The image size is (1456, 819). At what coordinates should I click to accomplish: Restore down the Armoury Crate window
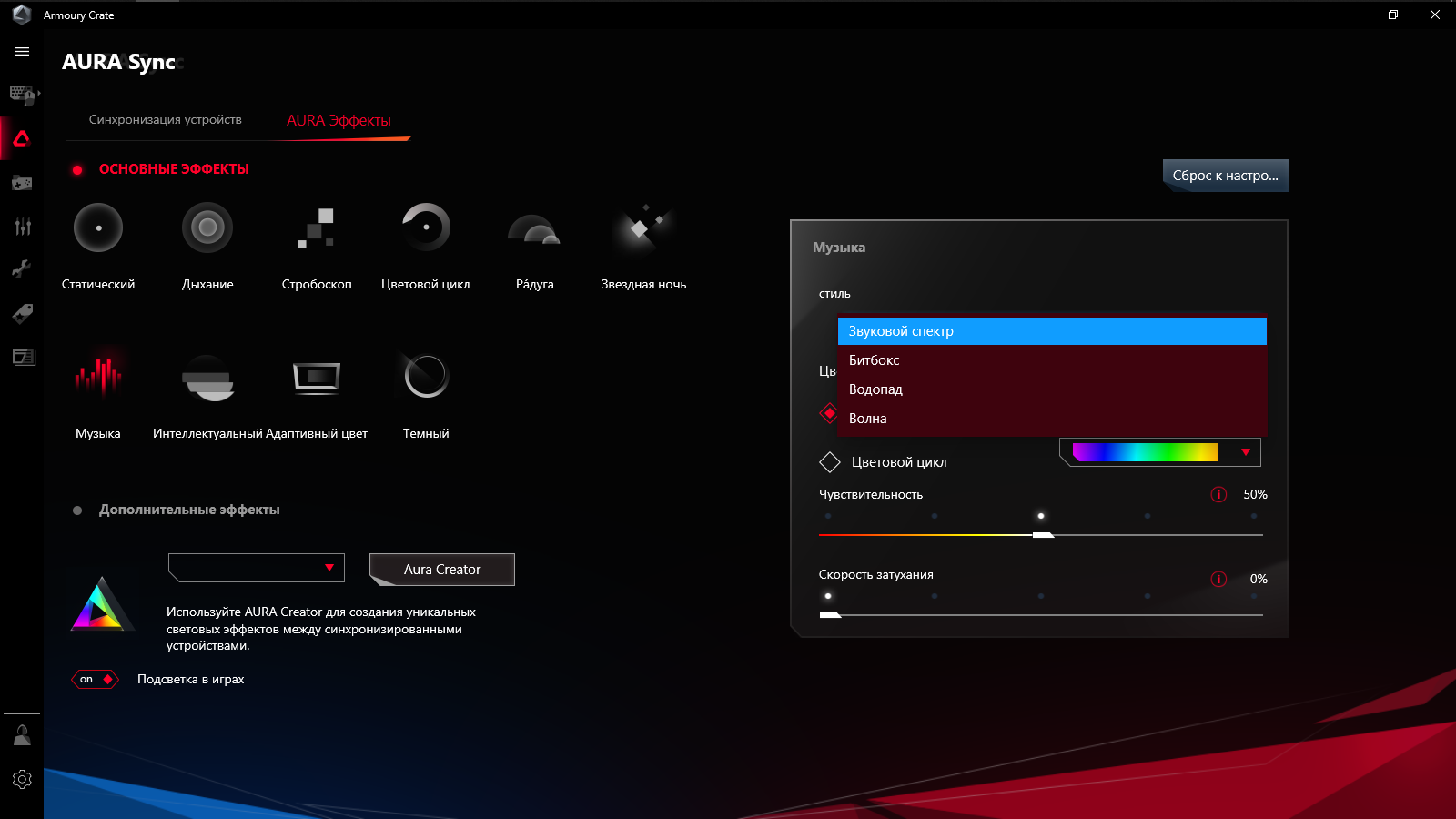(x=1393, y=15)
